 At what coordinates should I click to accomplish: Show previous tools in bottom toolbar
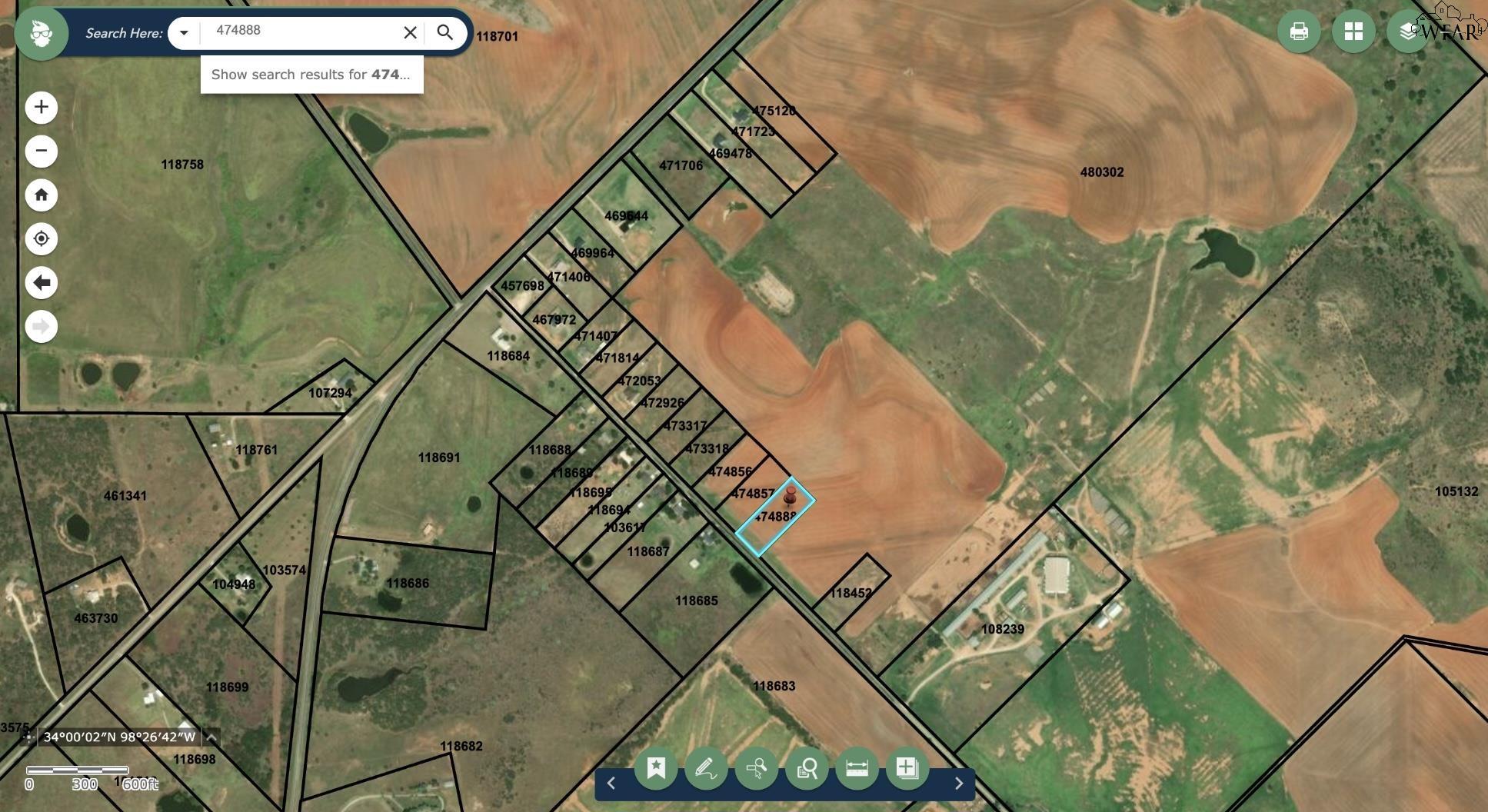[611, 784]
